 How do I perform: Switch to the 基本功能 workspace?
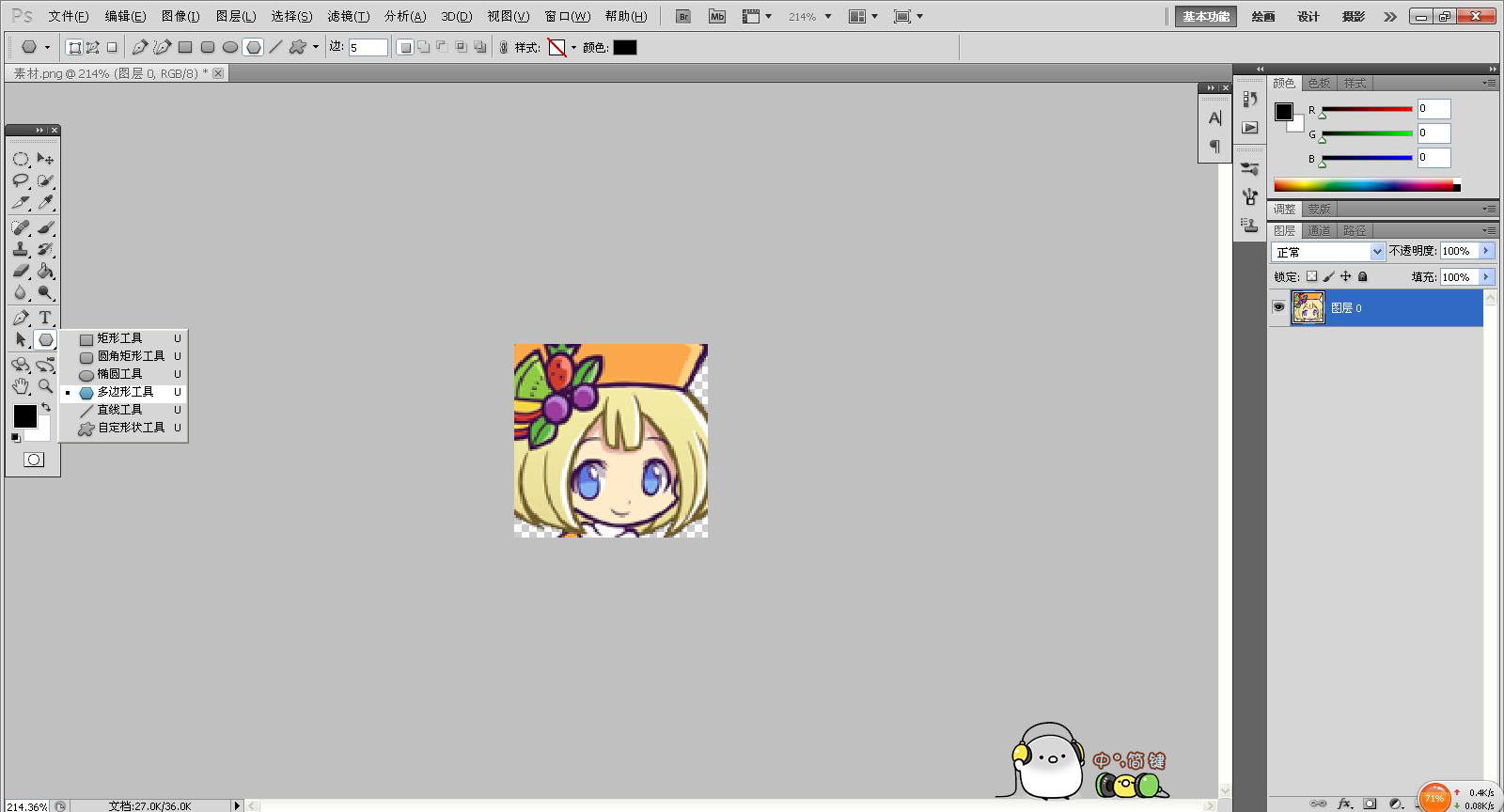tap(1206, 16)
